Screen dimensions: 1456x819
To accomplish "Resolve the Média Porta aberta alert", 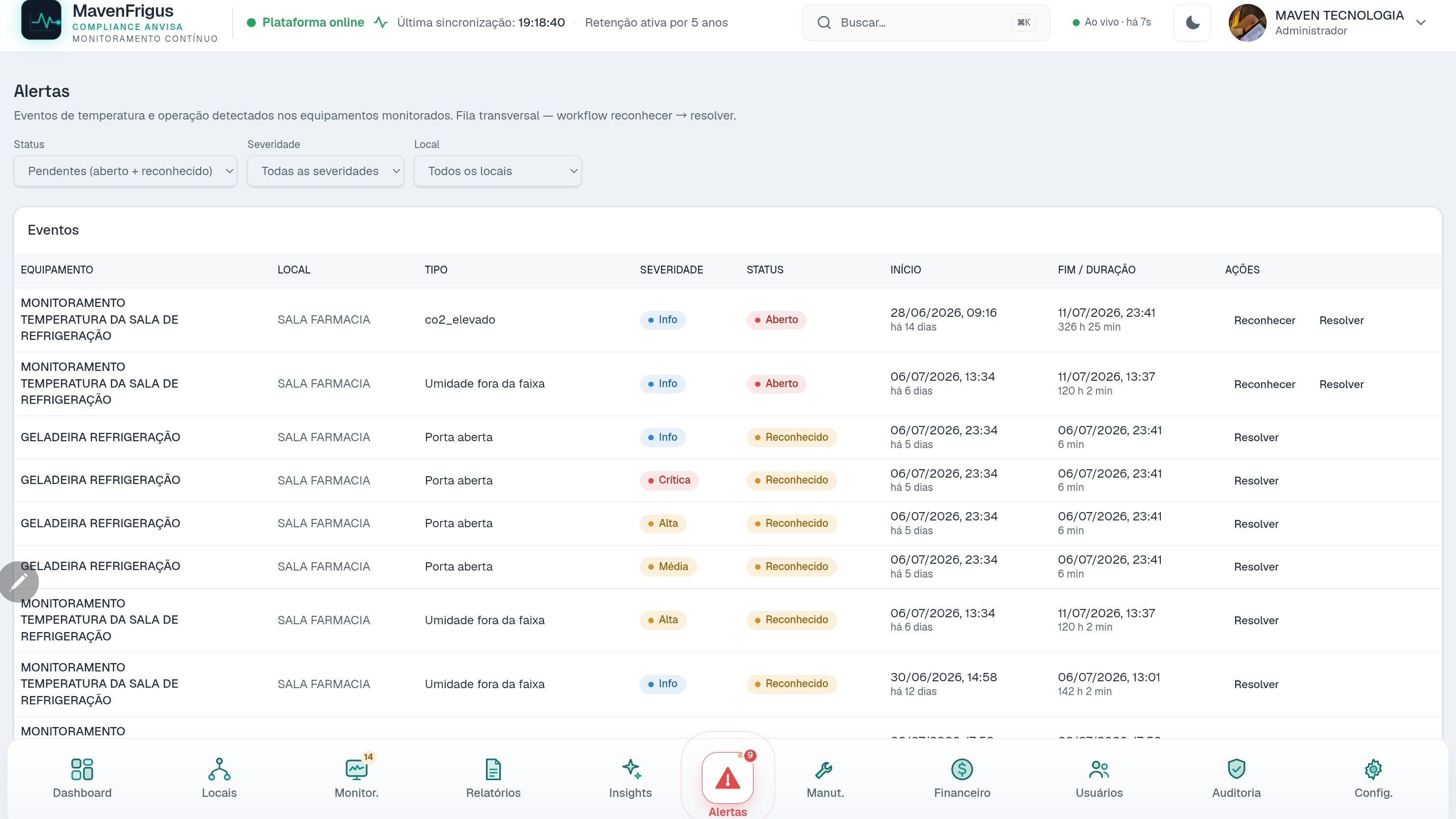I will [1256, 566].
